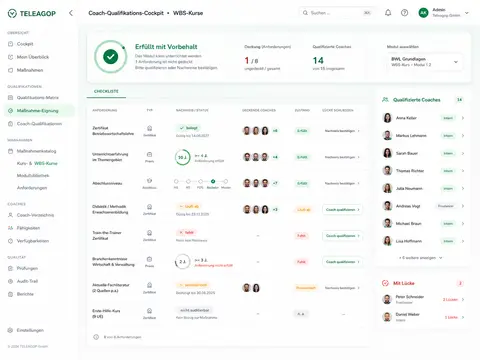The image size is (480, 360).
Task: Open the help question mark icon
Action: (404, 13)
